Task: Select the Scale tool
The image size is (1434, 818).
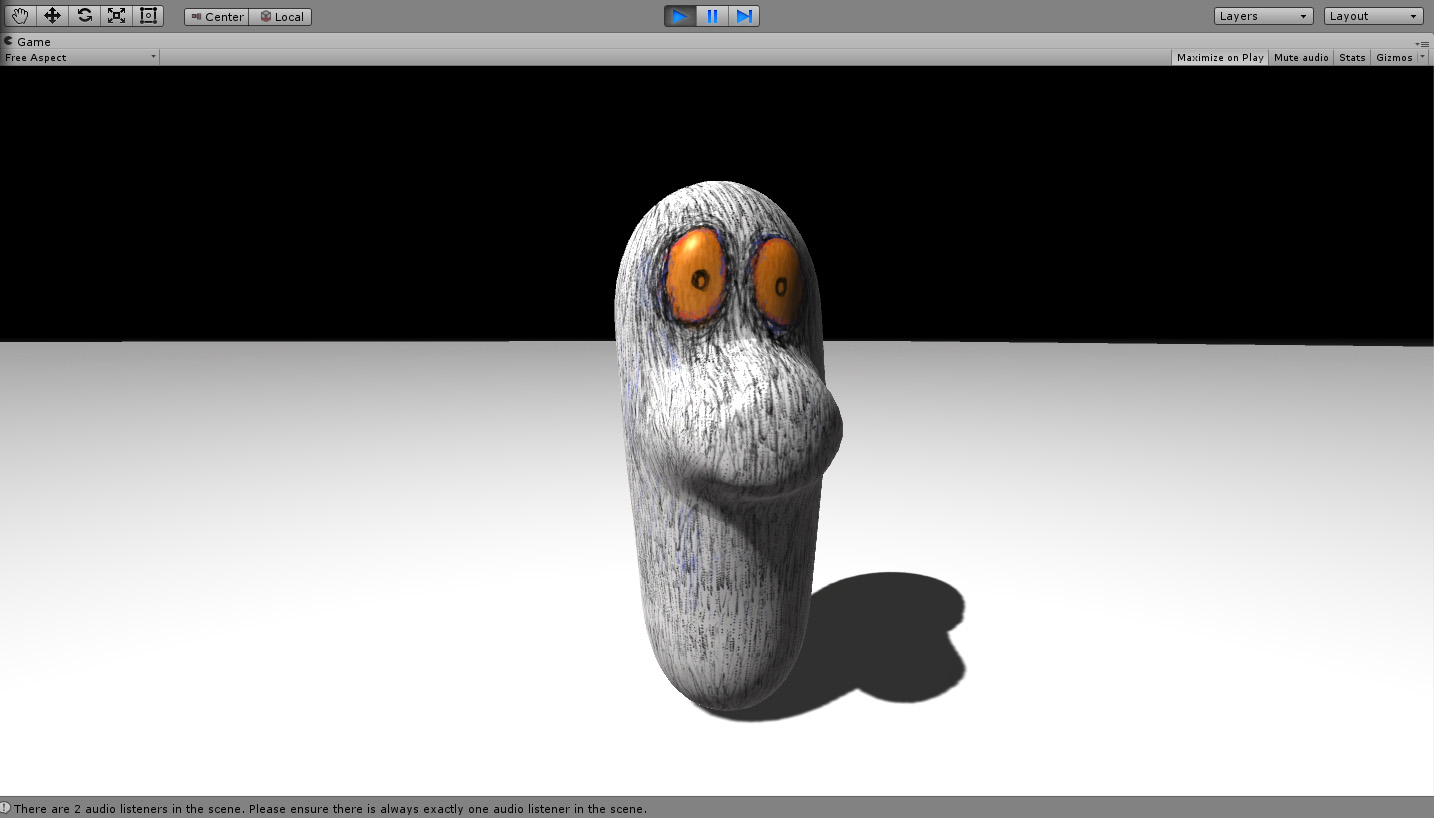Action: click(x=117, y=16)
